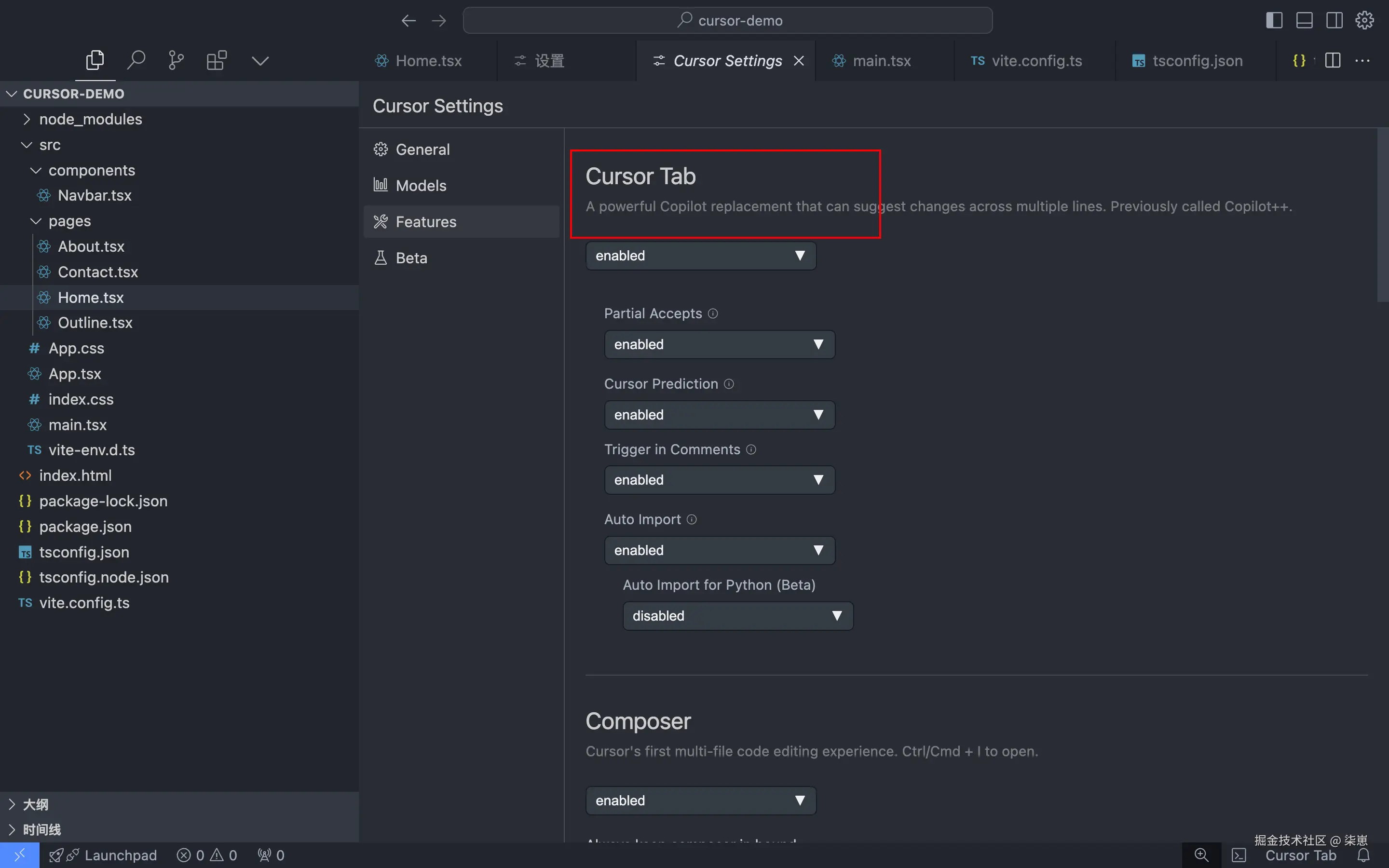Image resolution: width=1389 pixels, height=868 pixels.
Task: Open the Search view icon
Action: [136, 60]
